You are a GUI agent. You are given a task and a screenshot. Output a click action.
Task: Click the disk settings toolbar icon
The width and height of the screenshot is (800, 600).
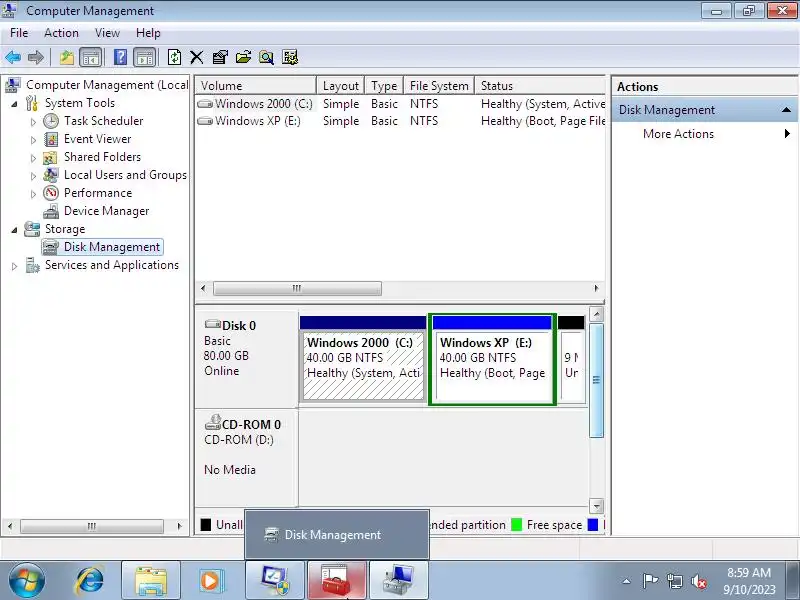click(290, 57)
